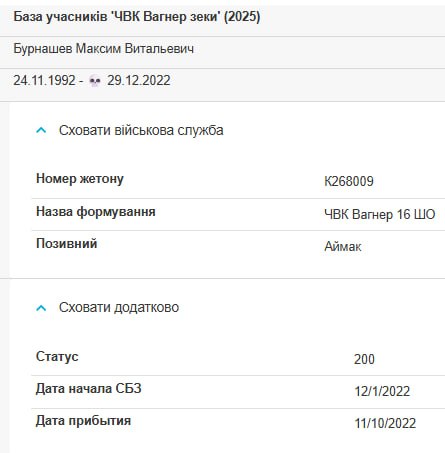Click the 'Дата начала СБЗ' label

tap(89, 388)
